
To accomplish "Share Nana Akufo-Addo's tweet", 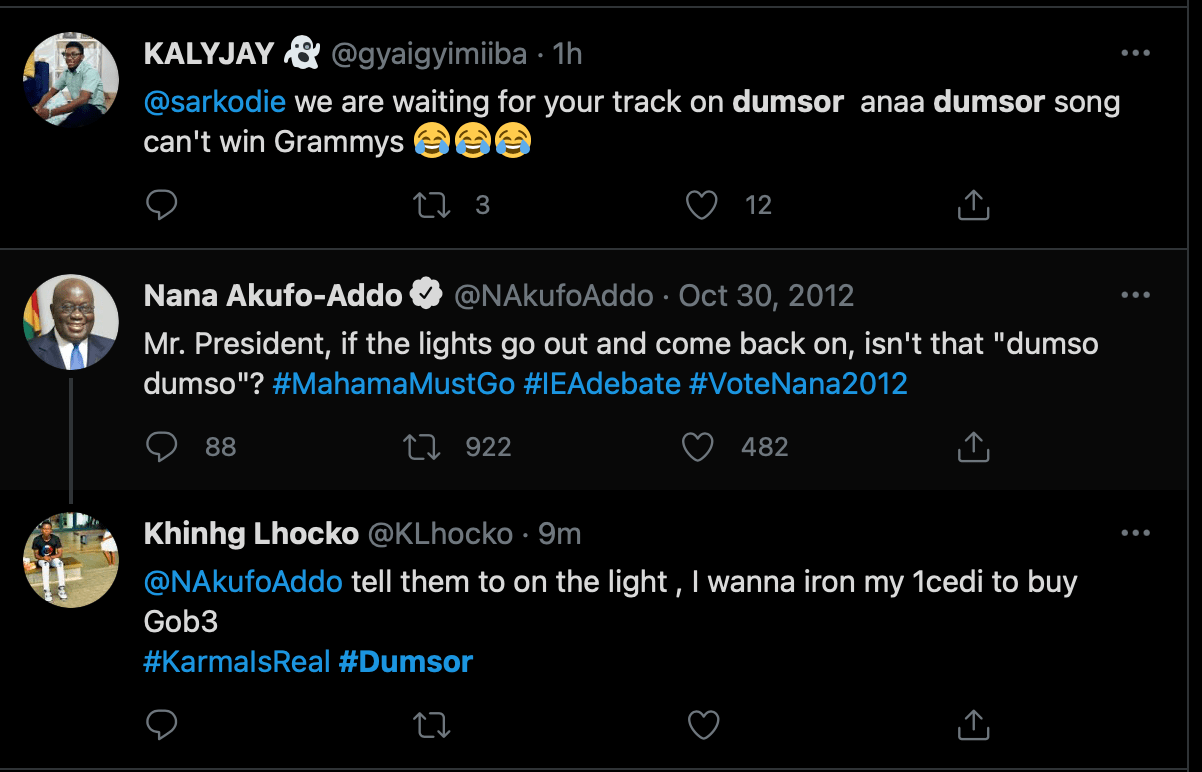I will (x=973, y=447).
